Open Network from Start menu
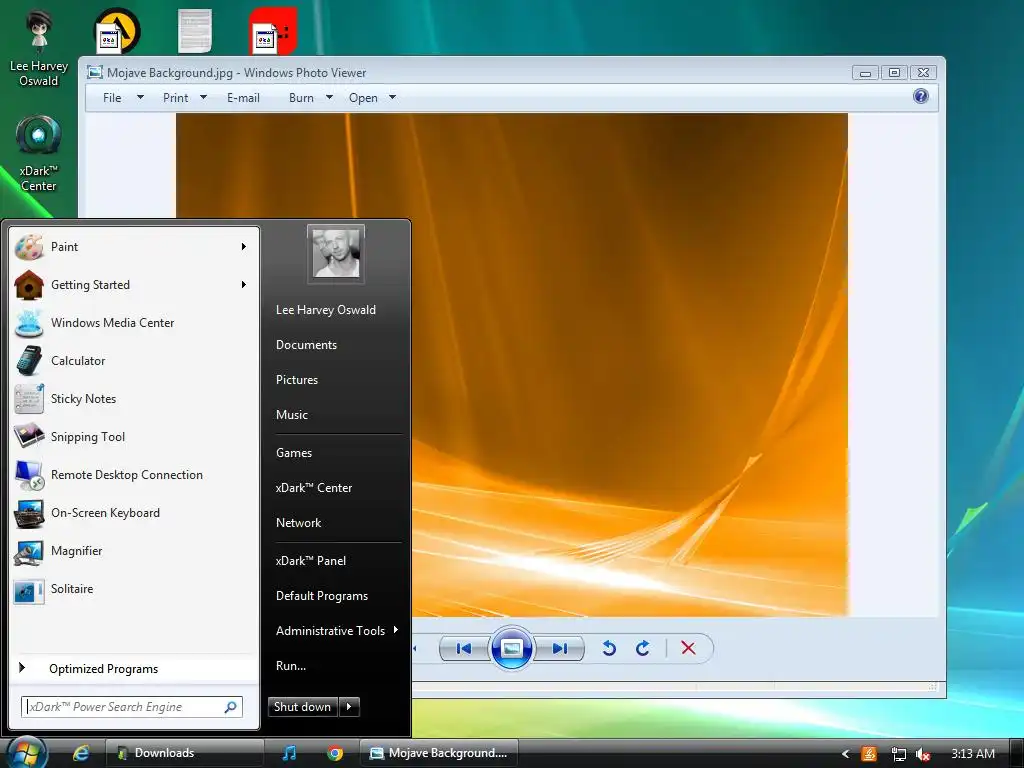 298,523
